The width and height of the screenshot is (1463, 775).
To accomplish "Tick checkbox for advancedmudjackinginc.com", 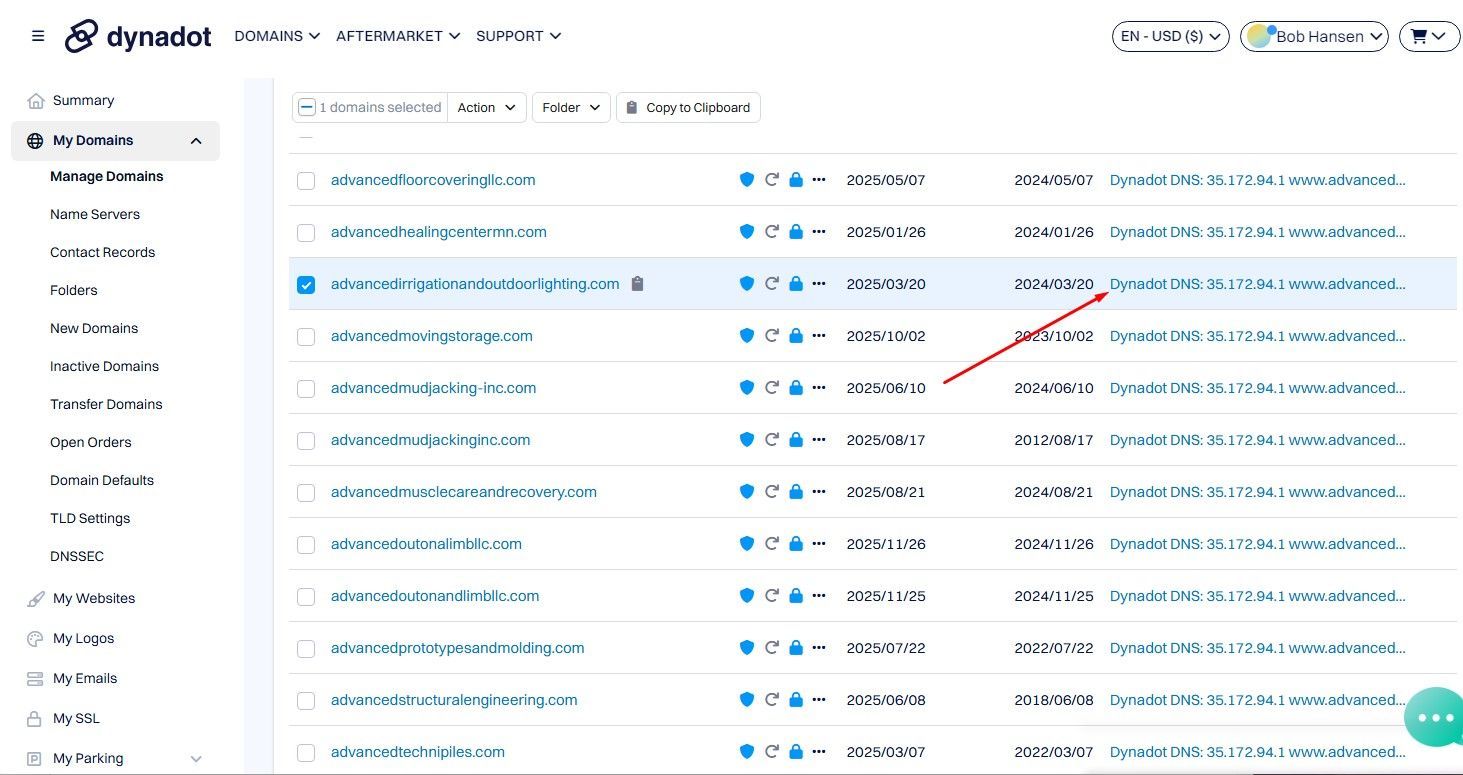I will pos(306,441).
